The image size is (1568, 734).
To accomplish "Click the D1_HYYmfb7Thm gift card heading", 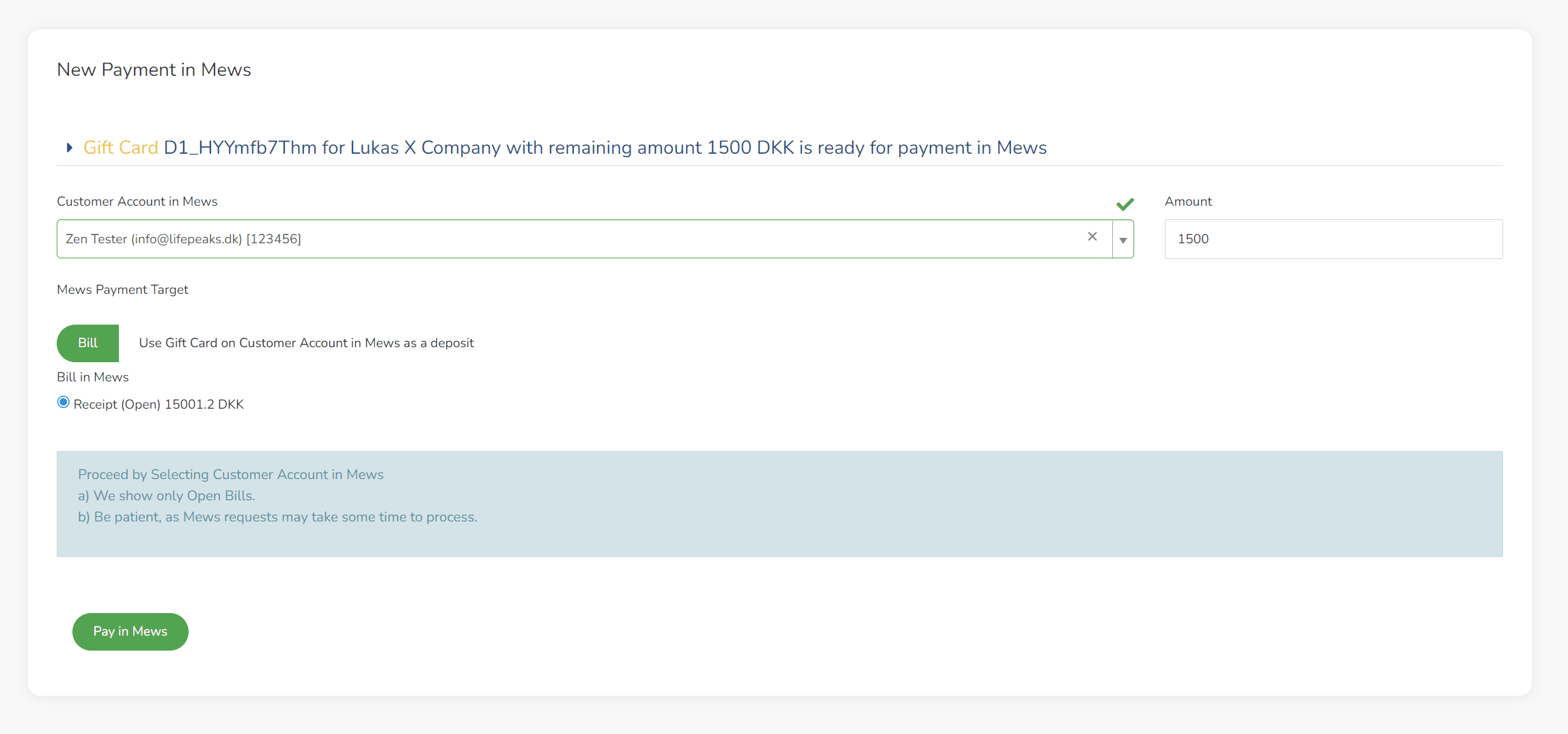I will (x=604, y=148).
